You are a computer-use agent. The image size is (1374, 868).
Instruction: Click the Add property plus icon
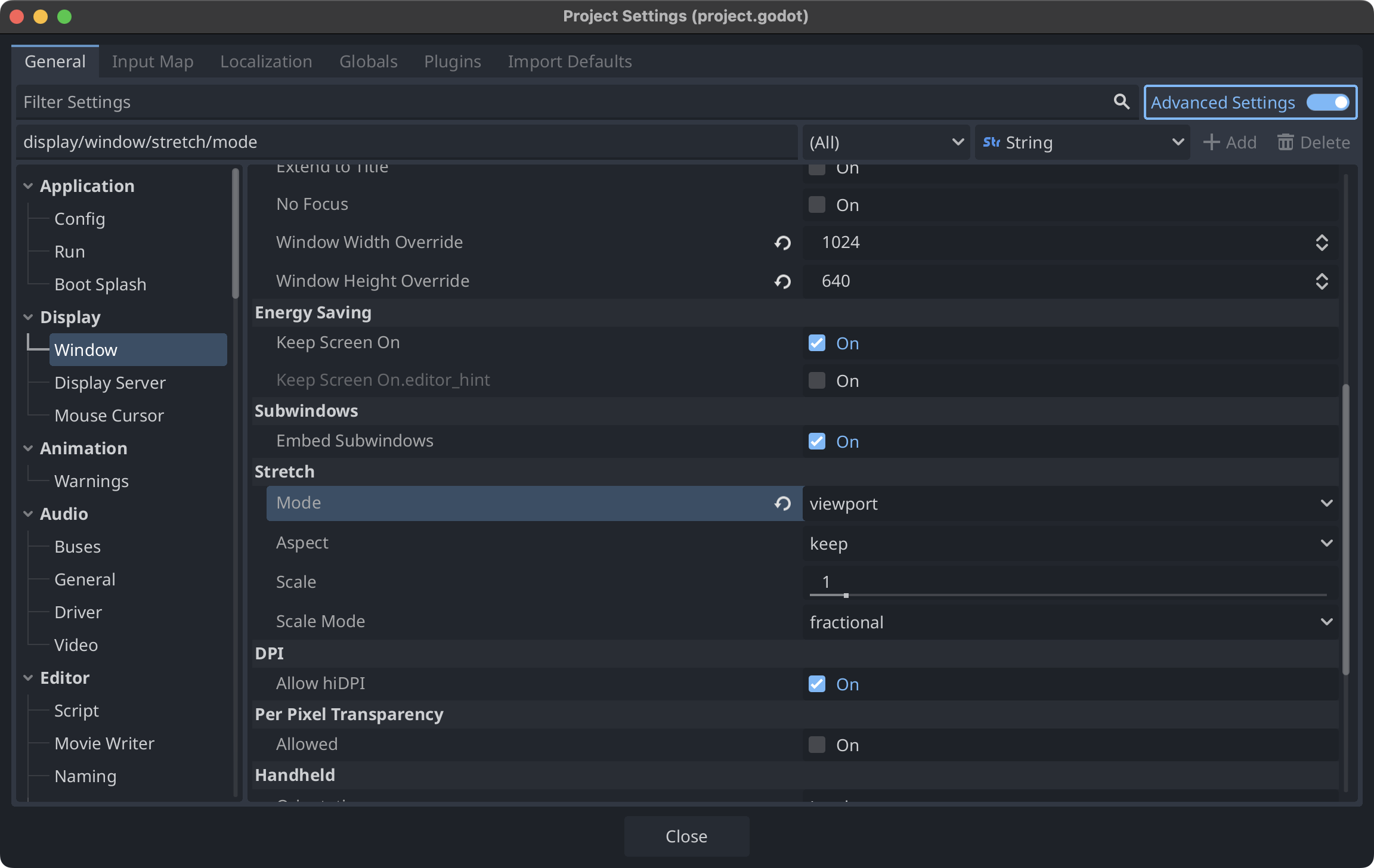1211,142
